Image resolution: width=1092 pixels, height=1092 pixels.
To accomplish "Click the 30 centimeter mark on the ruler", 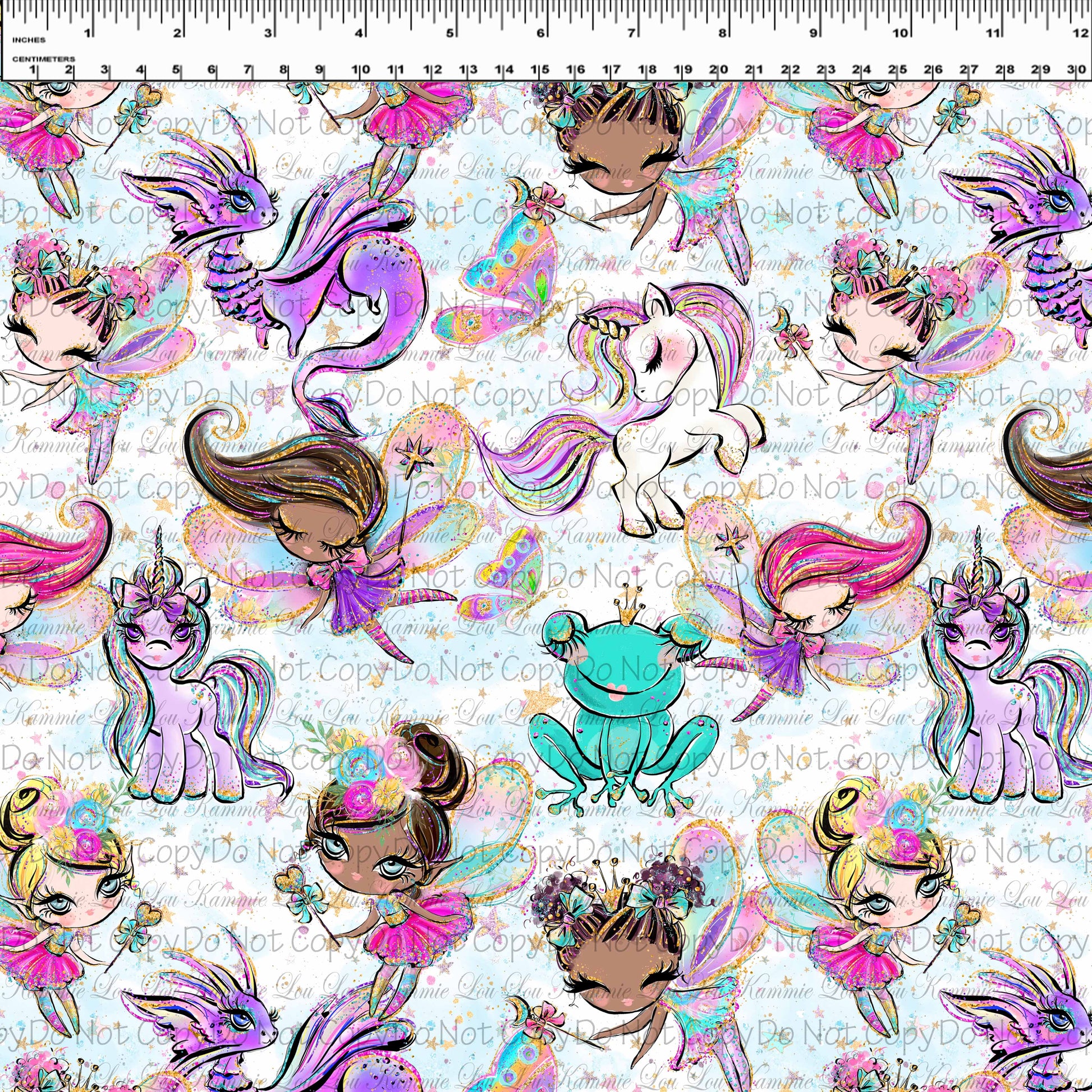I will 1077,70.
